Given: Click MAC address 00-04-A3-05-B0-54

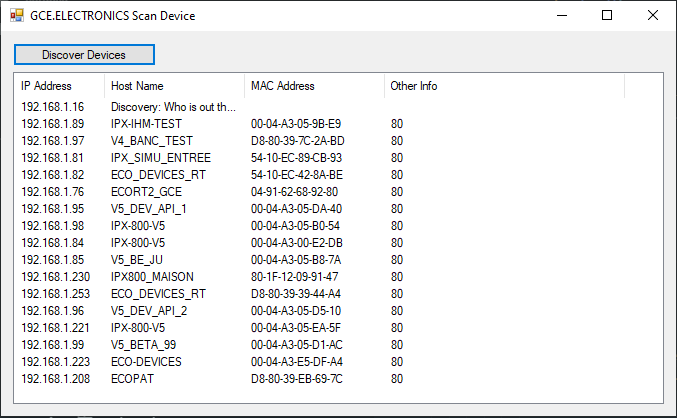Looking at the screenshot, I should 296,226.
